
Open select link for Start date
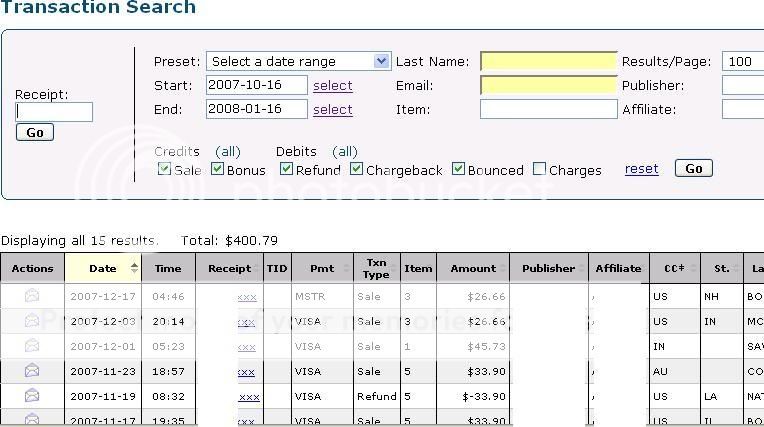point(333,85)
